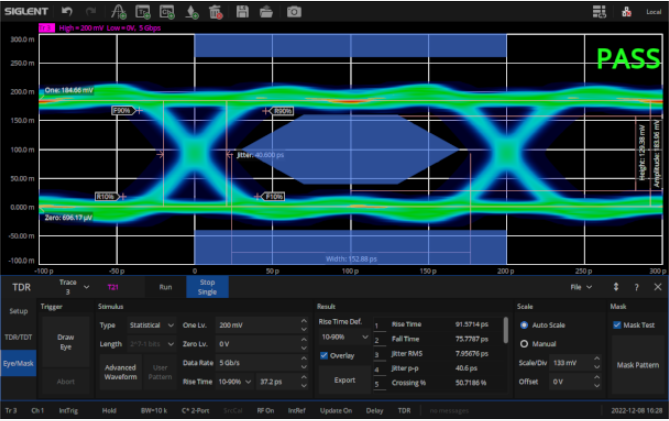Screen dimensions: 669x421
Task: Click the Advanced Waveform button
Action: pyautogui.click(x=120, y=372)
